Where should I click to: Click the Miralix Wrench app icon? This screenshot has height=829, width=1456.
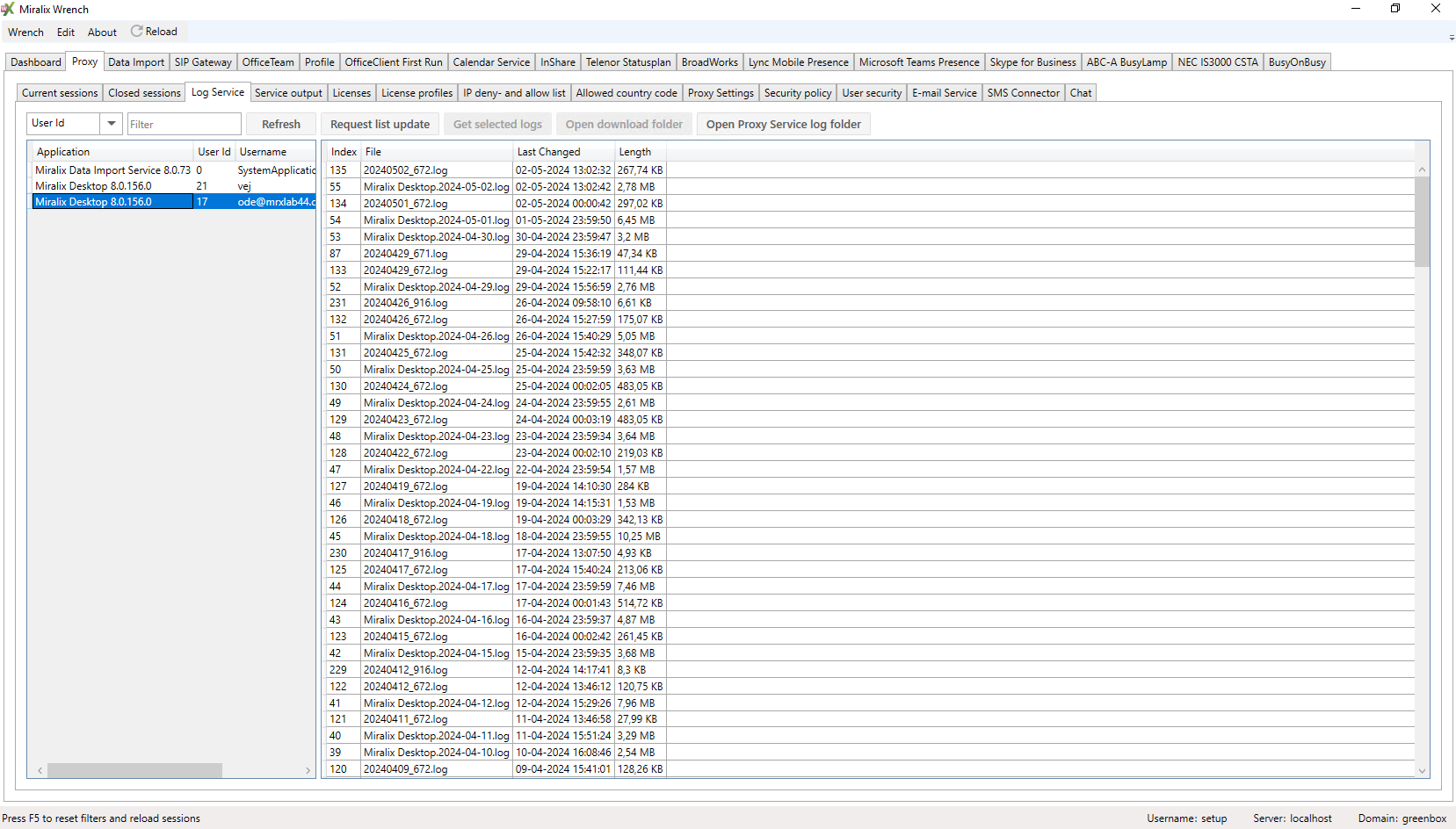click(8, 9)
